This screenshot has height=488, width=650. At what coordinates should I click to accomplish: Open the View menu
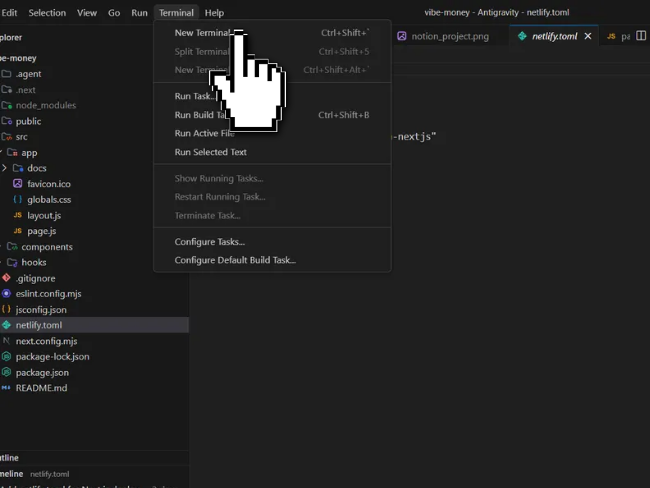point(87,13)
